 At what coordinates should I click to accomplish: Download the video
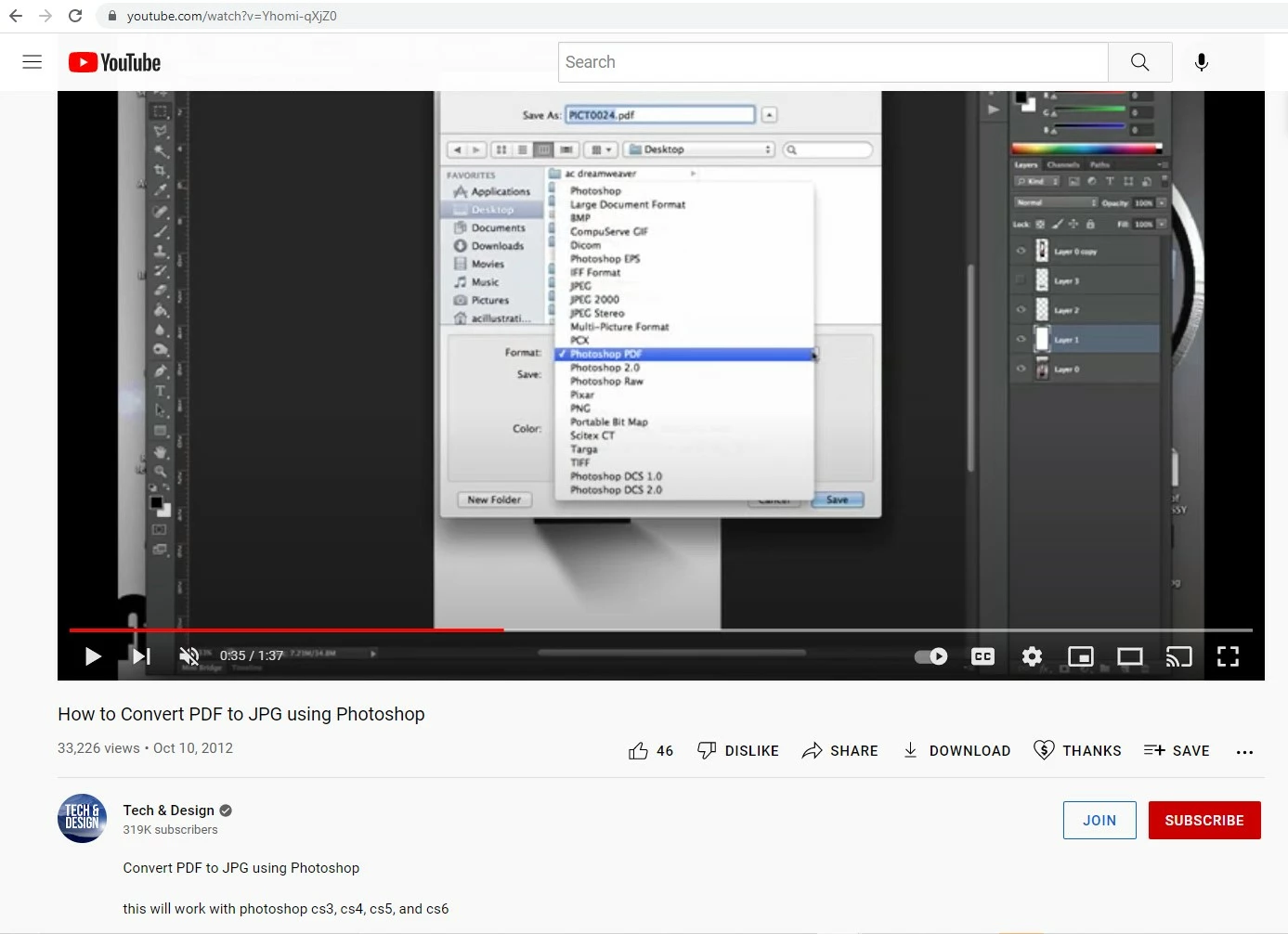[956, 750]
